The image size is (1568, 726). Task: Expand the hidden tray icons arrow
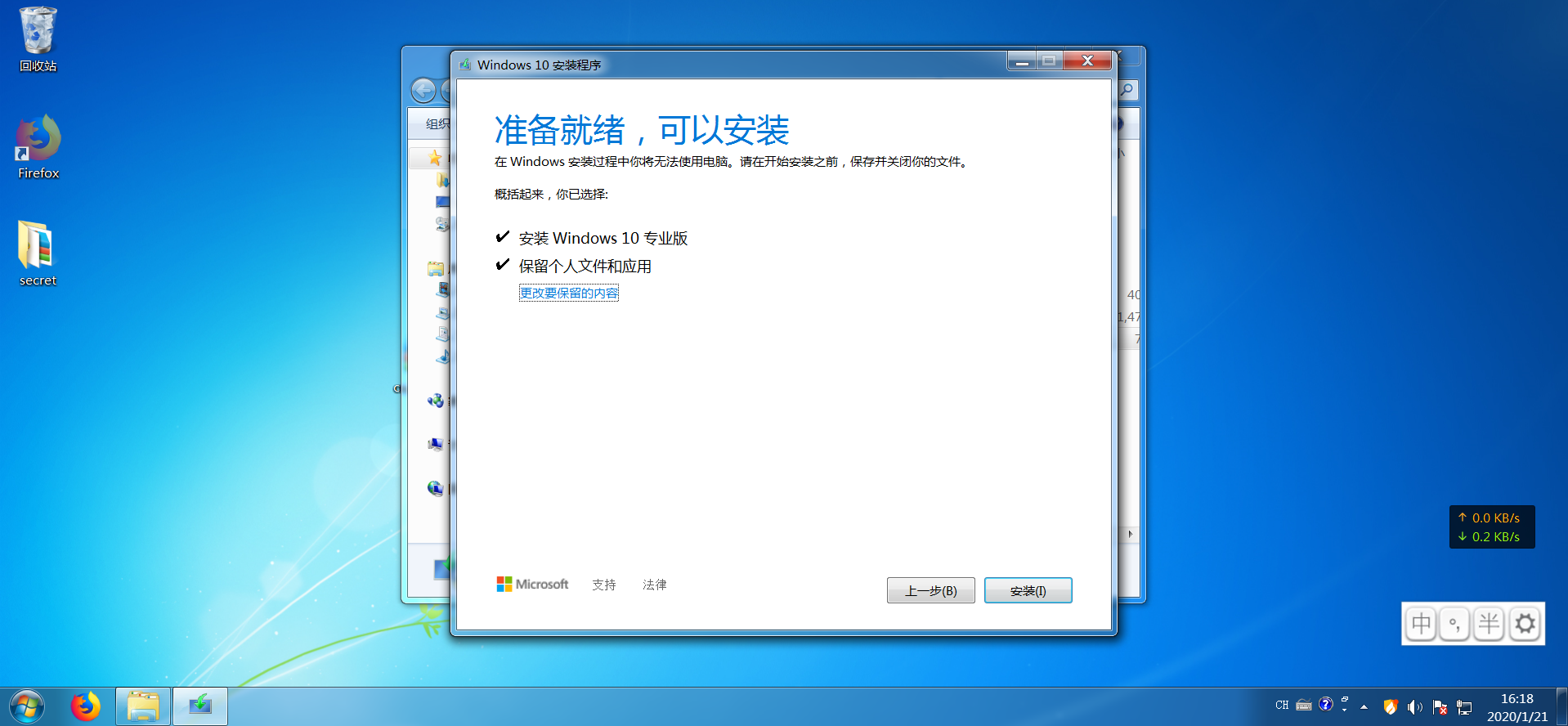point(1364,706)
